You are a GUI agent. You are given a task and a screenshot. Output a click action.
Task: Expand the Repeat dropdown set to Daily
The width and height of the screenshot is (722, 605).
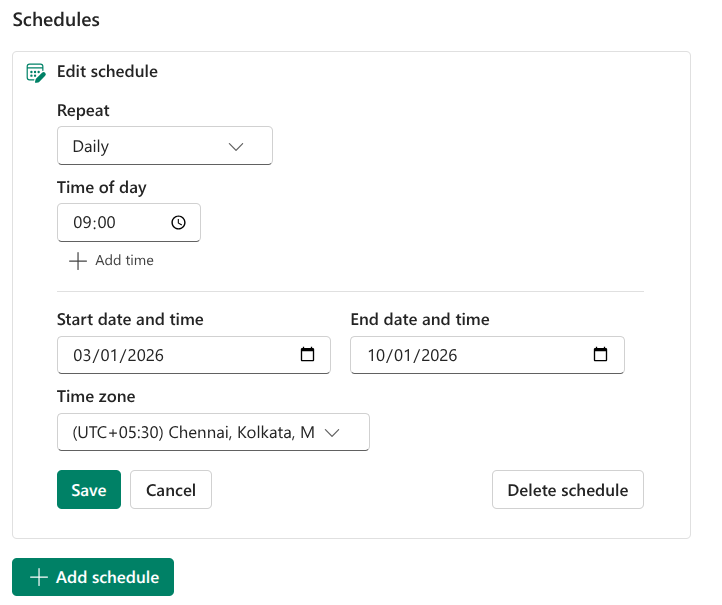[x=164, y=146]
